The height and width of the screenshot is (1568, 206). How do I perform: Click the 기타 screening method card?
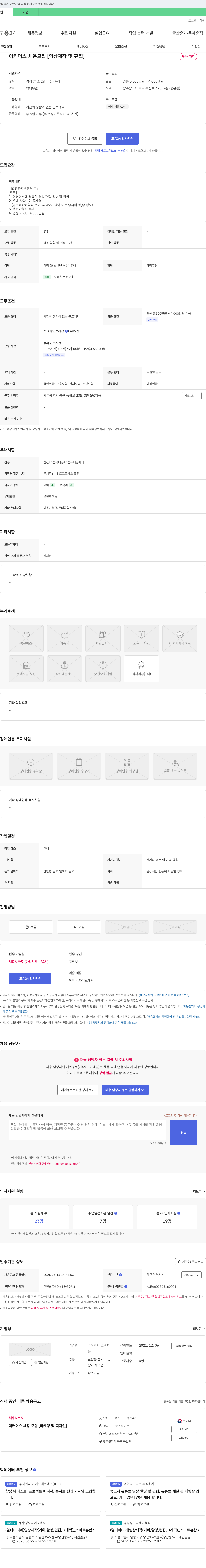point(175,927)
